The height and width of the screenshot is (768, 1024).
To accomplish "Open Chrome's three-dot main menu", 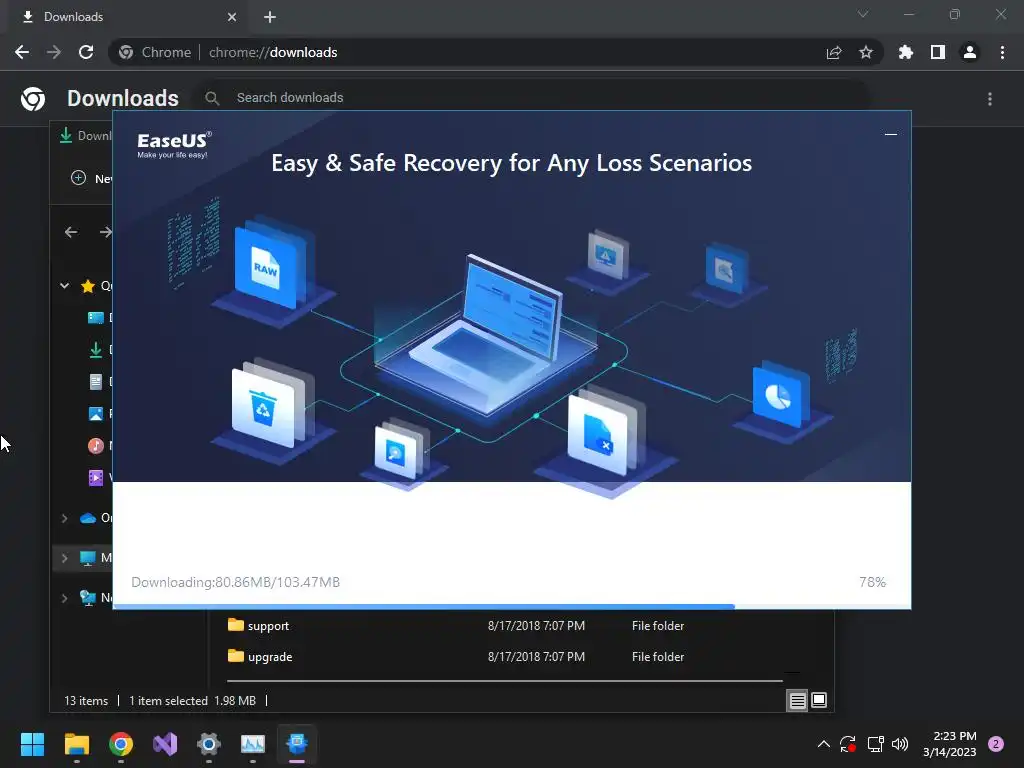I will [1002, 52].
